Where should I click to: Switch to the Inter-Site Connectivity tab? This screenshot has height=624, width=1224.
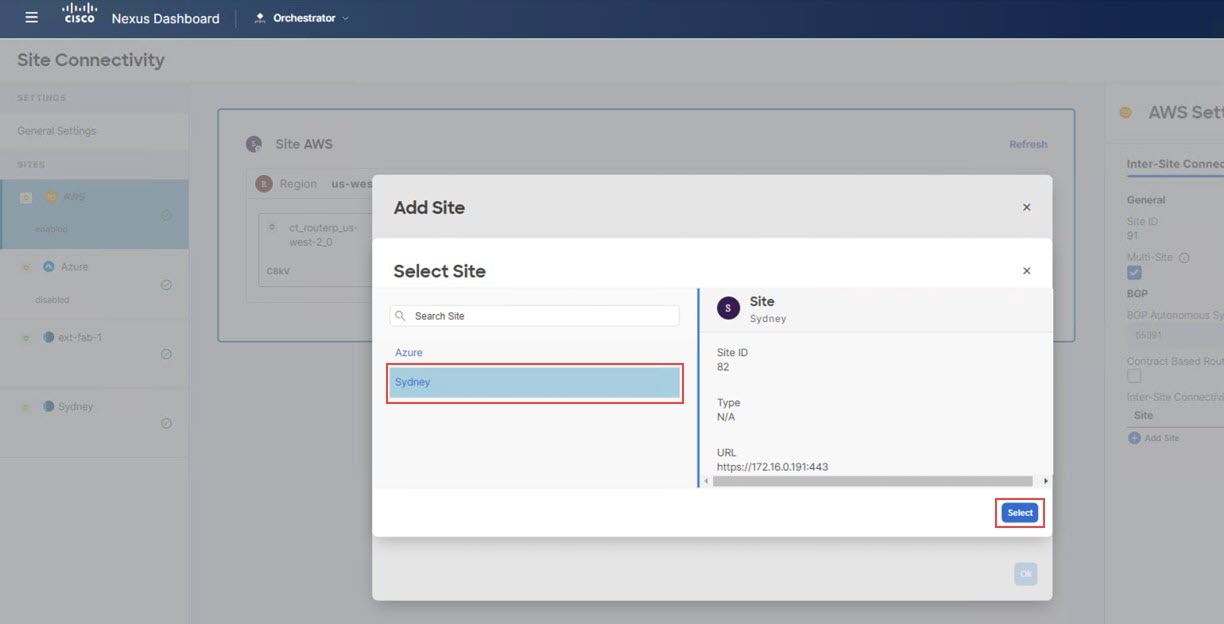pyautogui.click(x=1174, y=164)
